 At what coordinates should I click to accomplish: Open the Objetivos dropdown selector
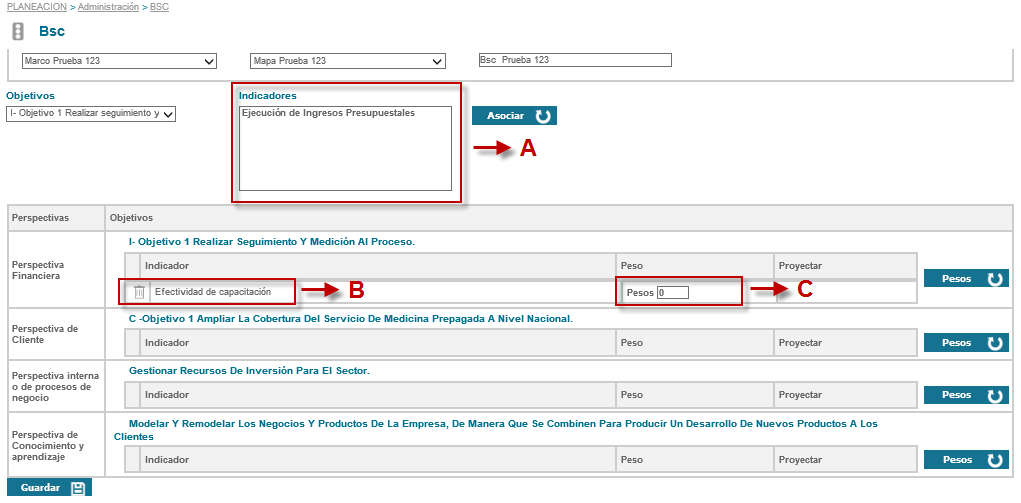coord(91,114)
